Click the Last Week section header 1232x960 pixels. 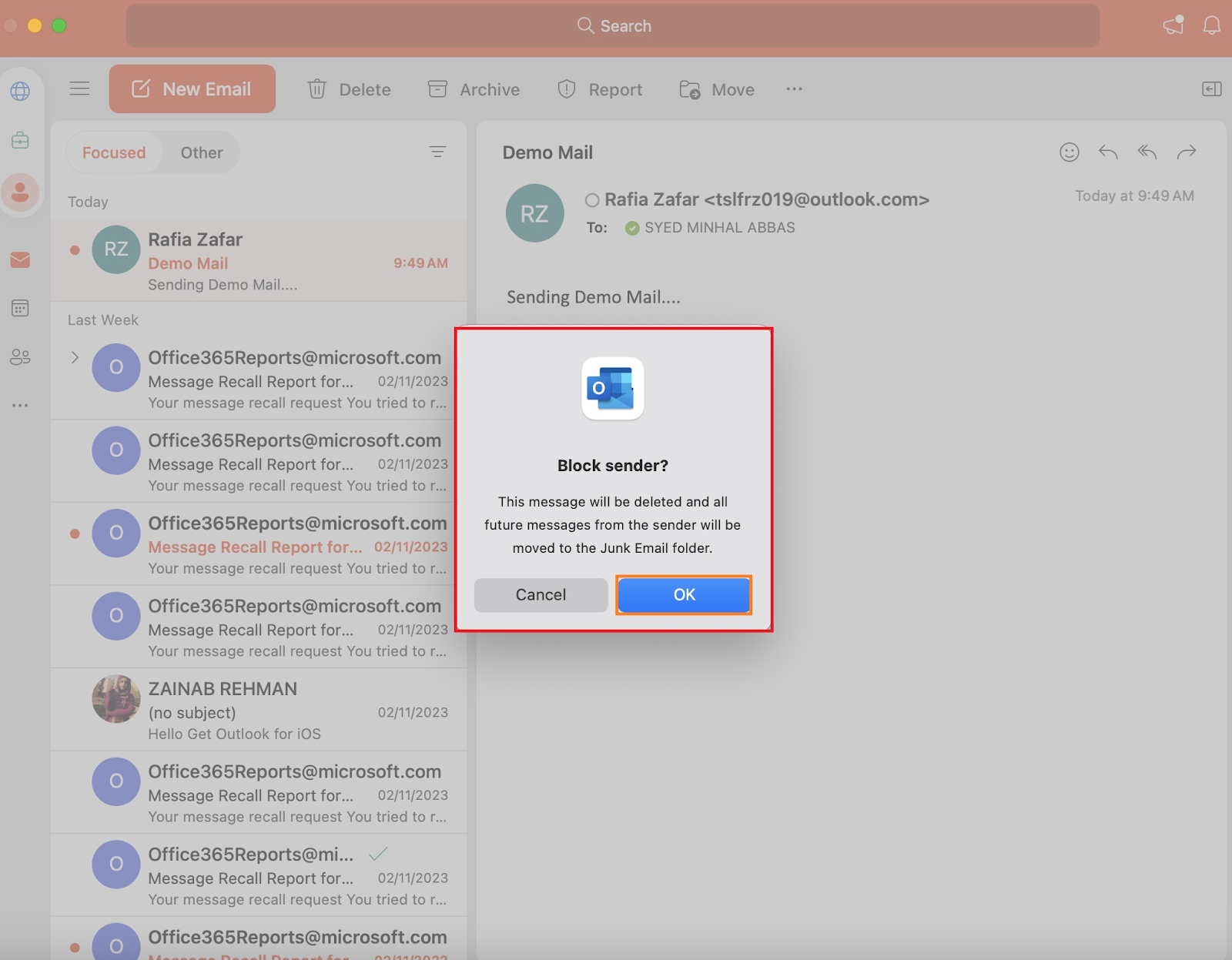coord(103,319)
